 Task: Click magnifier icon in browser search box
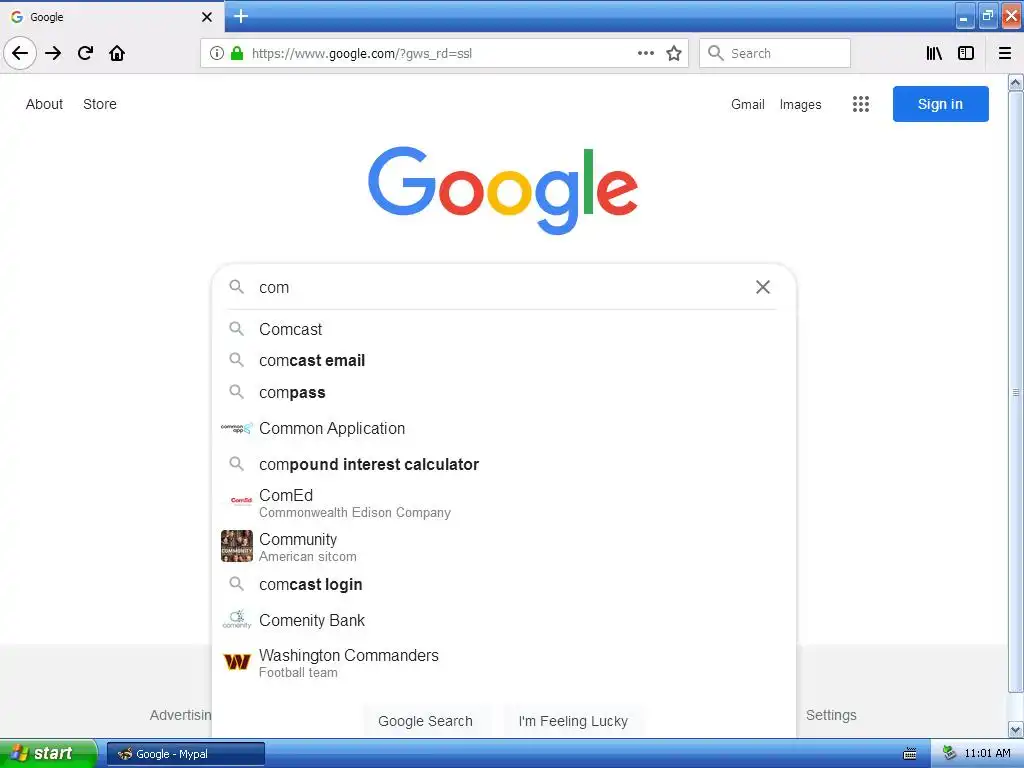tap(716, 53)
